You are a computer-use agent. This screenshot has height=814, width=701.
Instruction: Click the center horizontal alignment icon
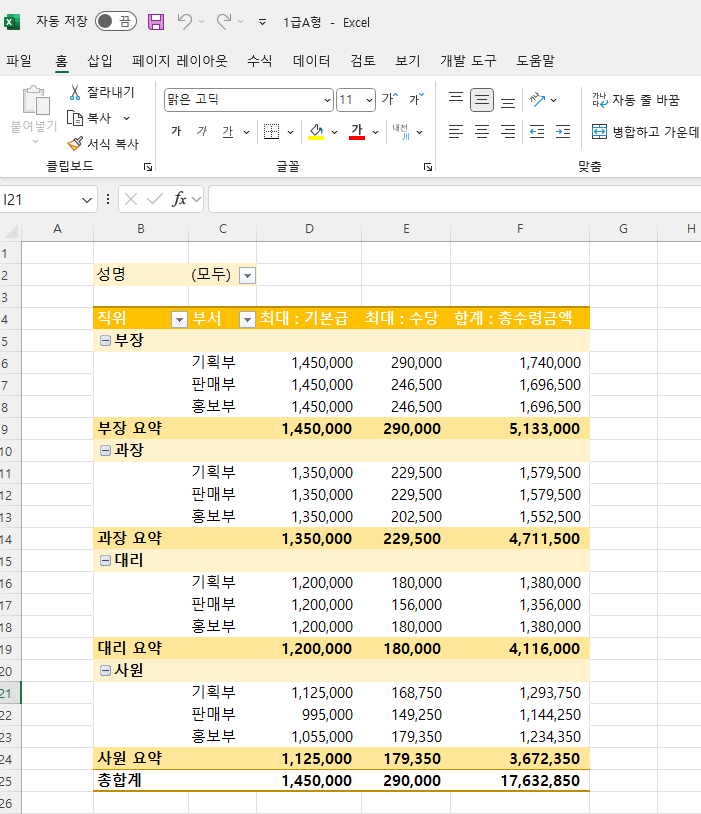[482, 131]
